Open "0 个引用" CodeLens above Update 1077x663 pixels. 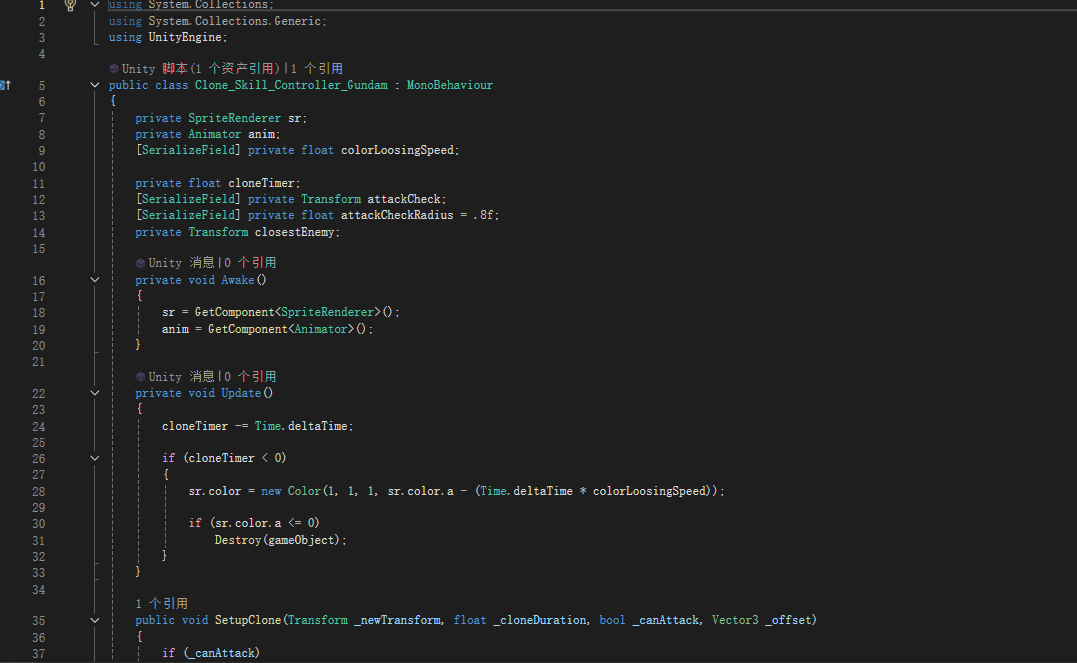pos(250,377)
